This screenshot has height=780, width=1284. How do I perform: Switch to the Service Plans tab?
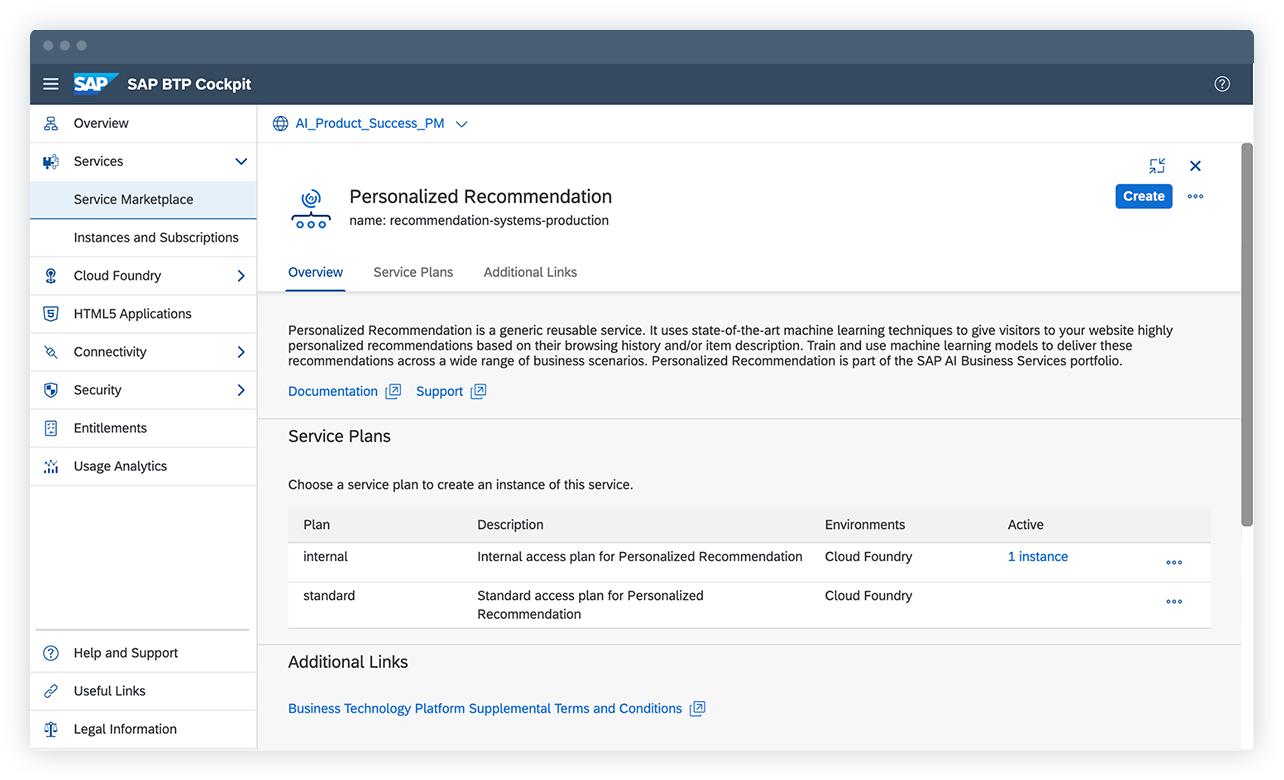(x=413, y=272)
